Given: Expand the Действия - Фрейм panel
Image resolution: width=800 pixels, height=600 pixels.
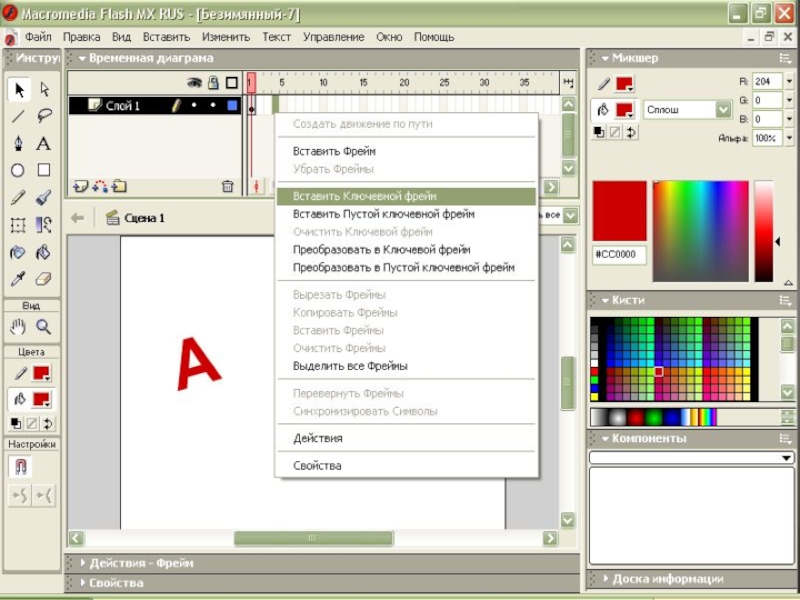Looking at the screenshot, I should click(x=83, y=563).
